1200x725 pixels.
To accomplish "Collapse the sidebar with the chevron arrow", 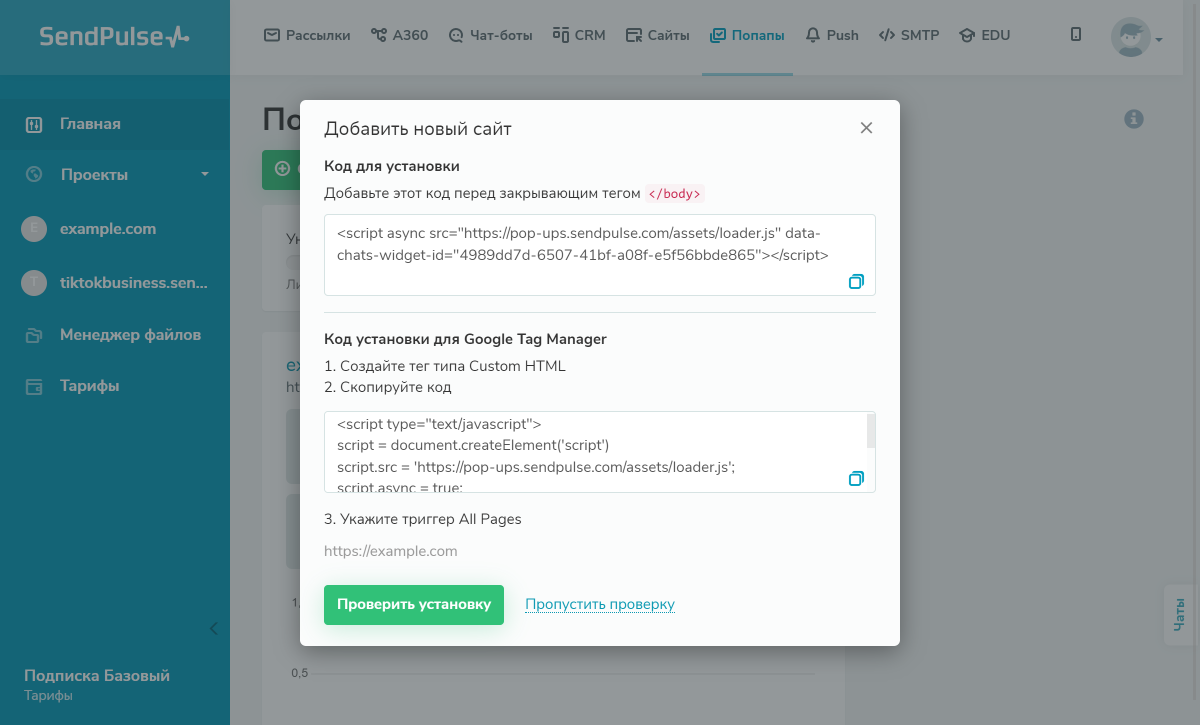I will click(213, 629).
